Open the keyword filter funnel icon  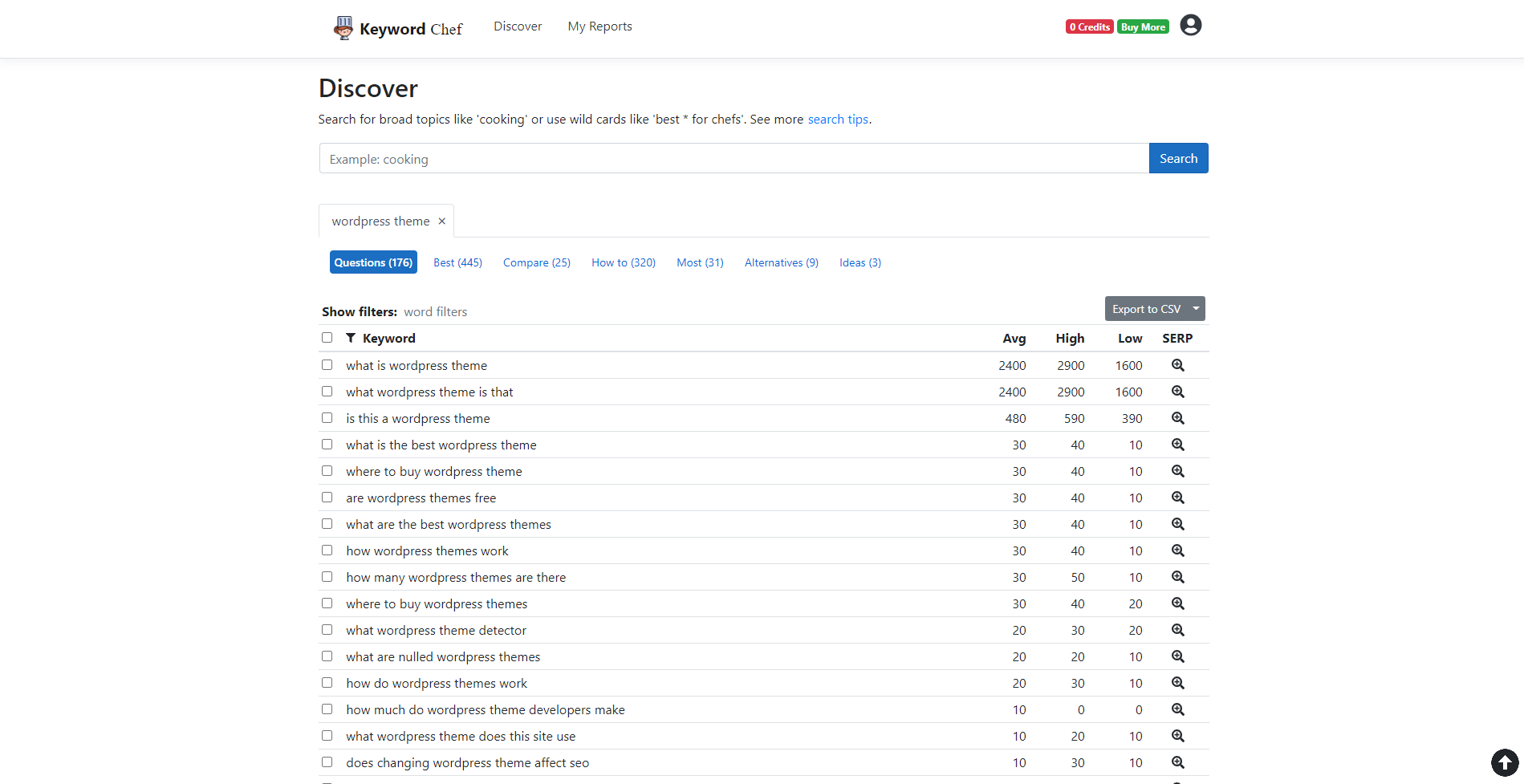click(351, 337)
